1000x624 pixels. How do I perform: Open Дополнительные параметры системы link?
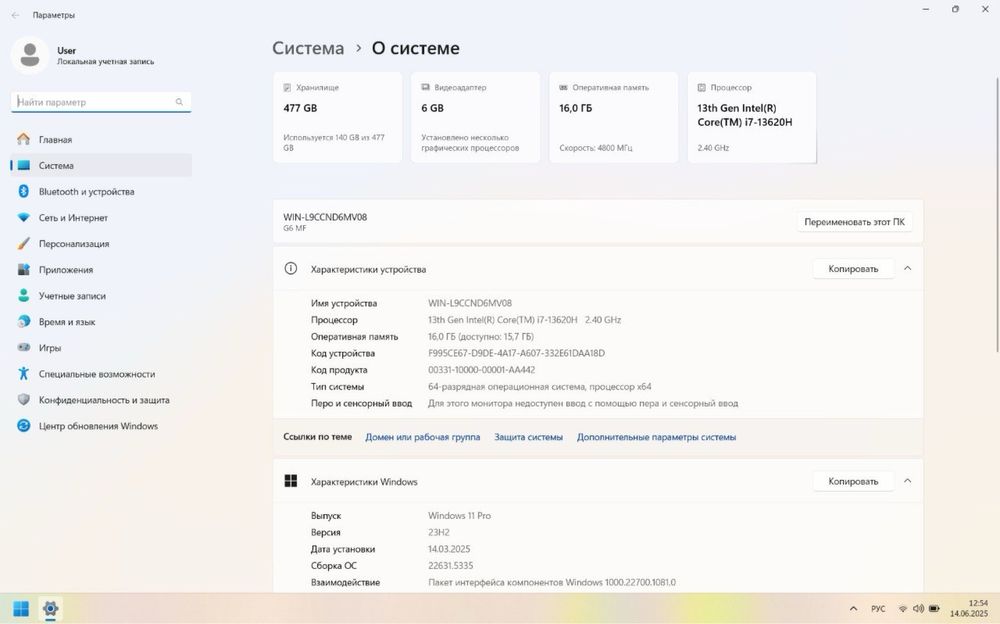[x=656, y=437]
